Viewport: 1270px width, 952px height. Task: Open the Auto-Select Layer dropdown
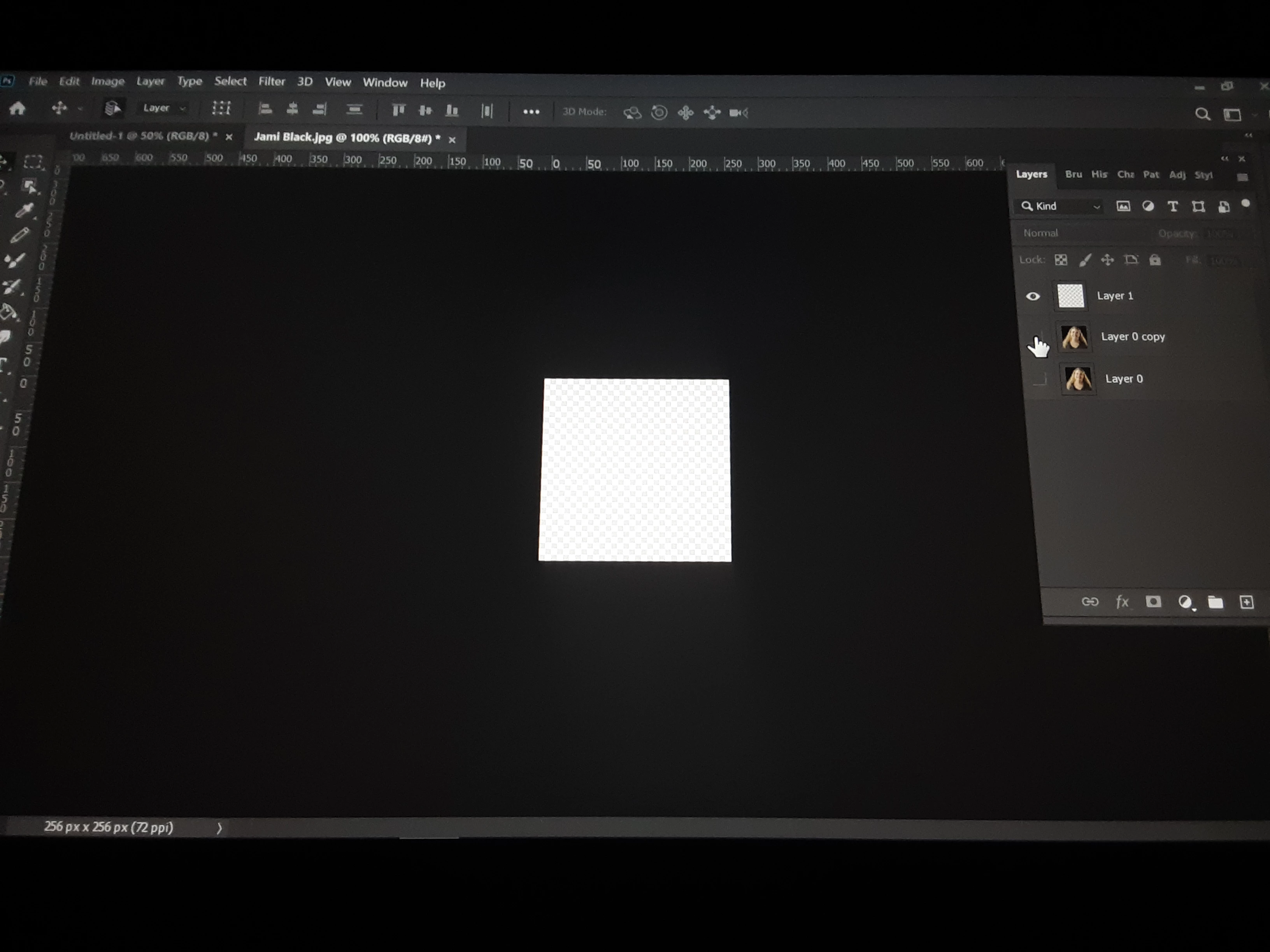(164, 108)
